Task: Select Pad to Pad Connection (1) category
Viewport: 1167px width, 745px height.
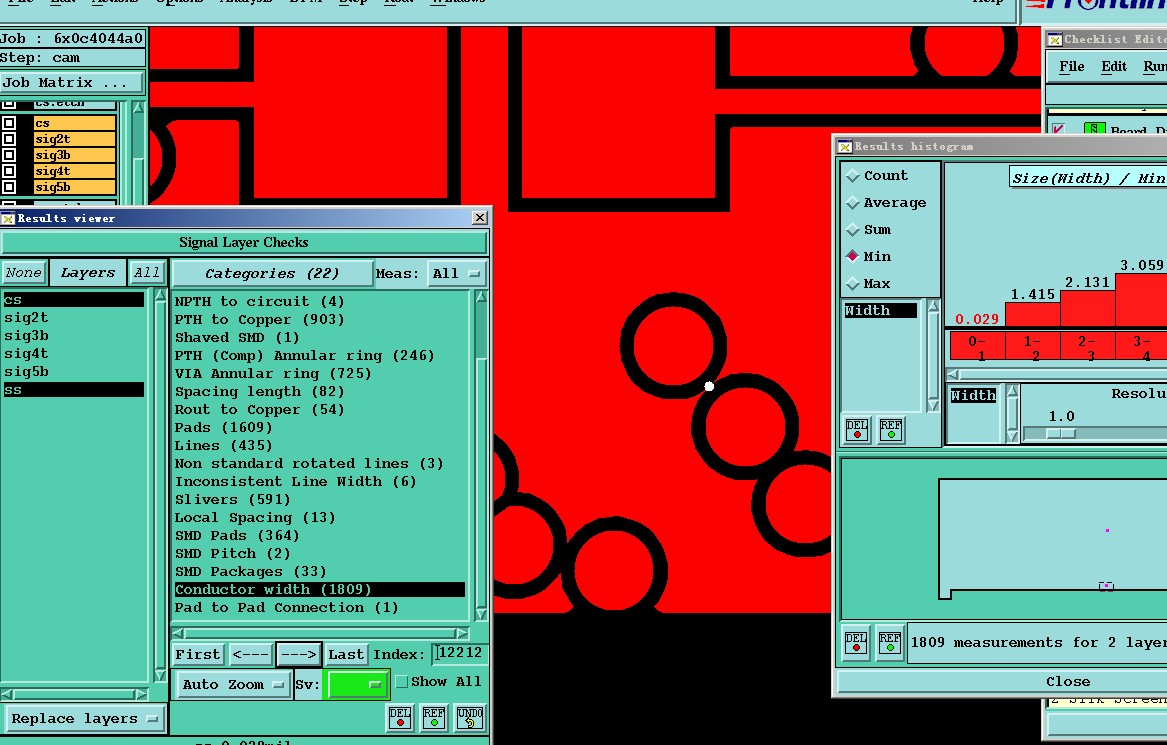Action: (x=320, y=607)
